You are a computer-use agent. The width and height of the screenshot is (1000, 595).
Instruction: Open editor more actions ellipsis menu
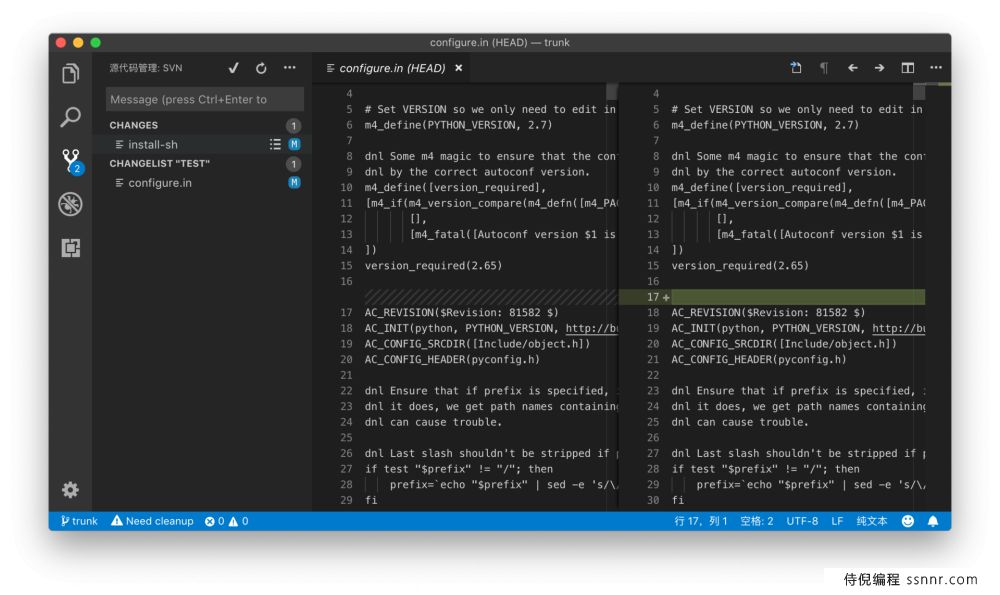pos(936,68)
